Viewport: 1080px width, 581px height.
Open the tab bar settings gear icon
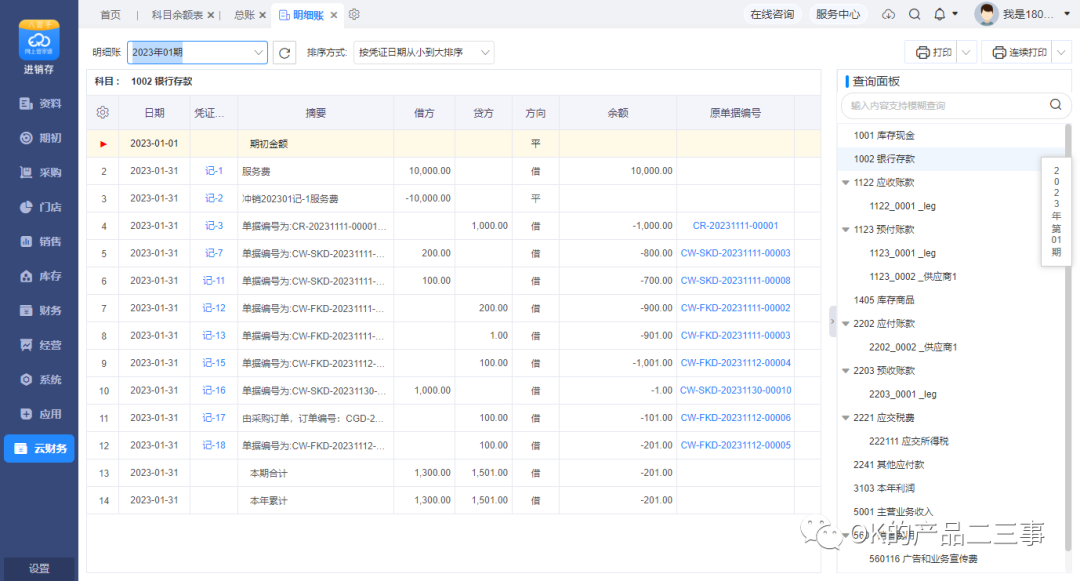point(354,15)
